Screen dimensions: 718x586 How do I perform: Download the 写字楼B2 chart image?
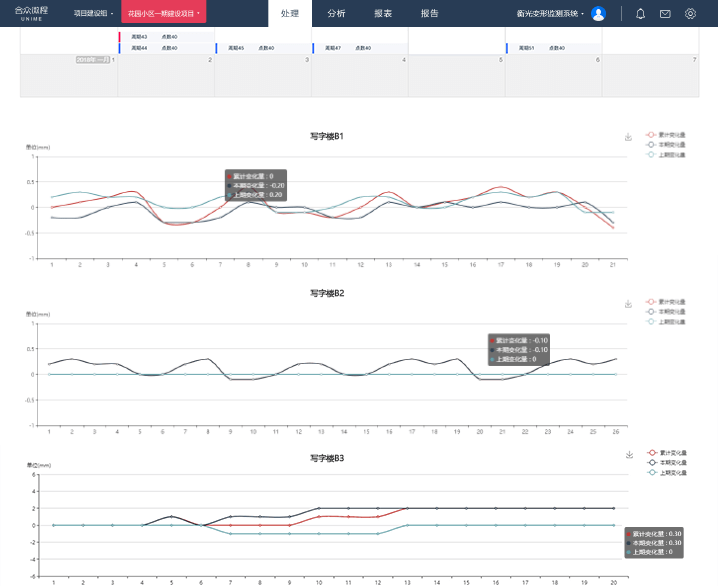(x=628, y=304)
